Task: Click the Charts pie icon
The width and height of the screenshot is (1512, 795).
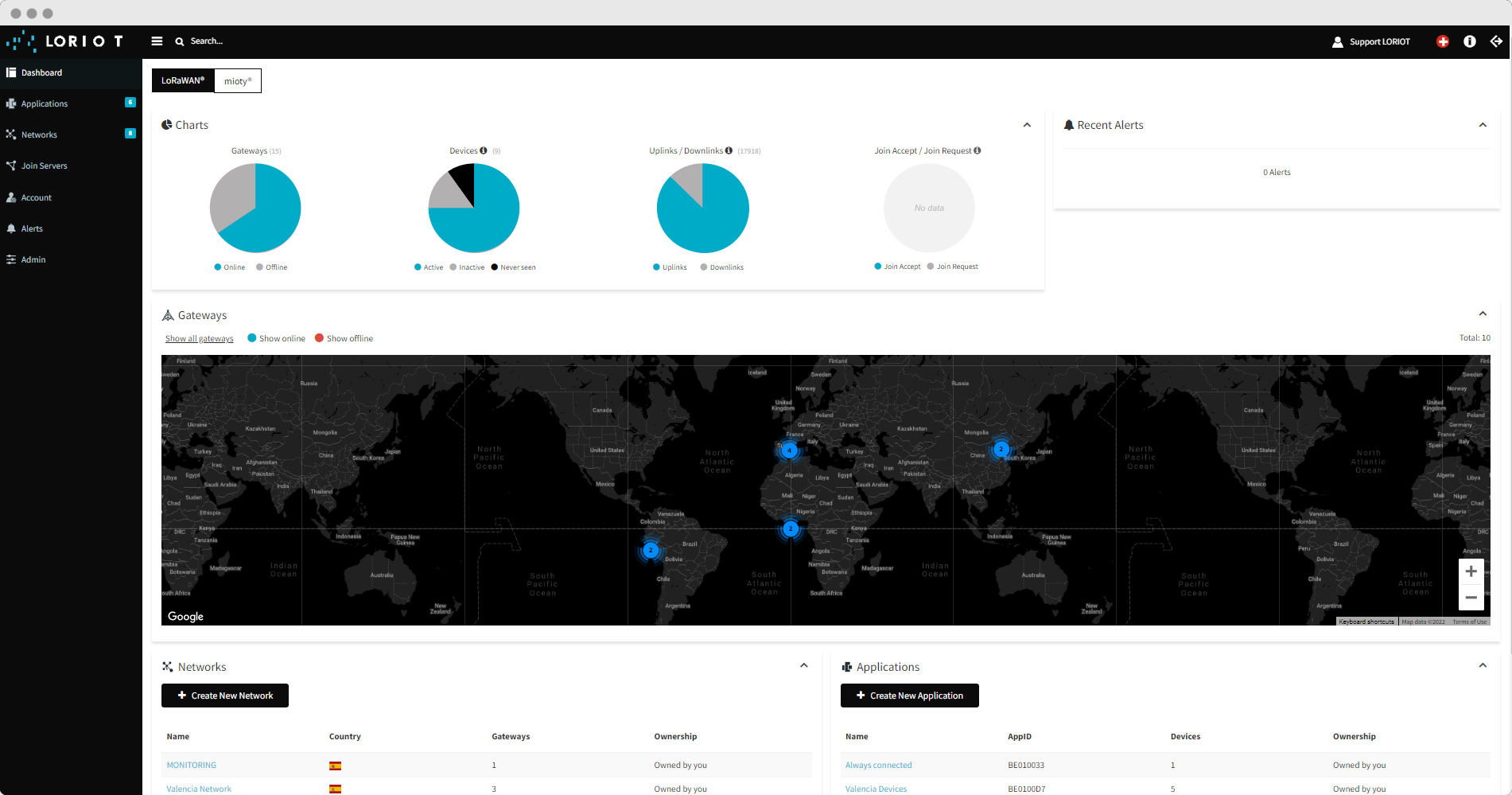Action: point(167,125)
